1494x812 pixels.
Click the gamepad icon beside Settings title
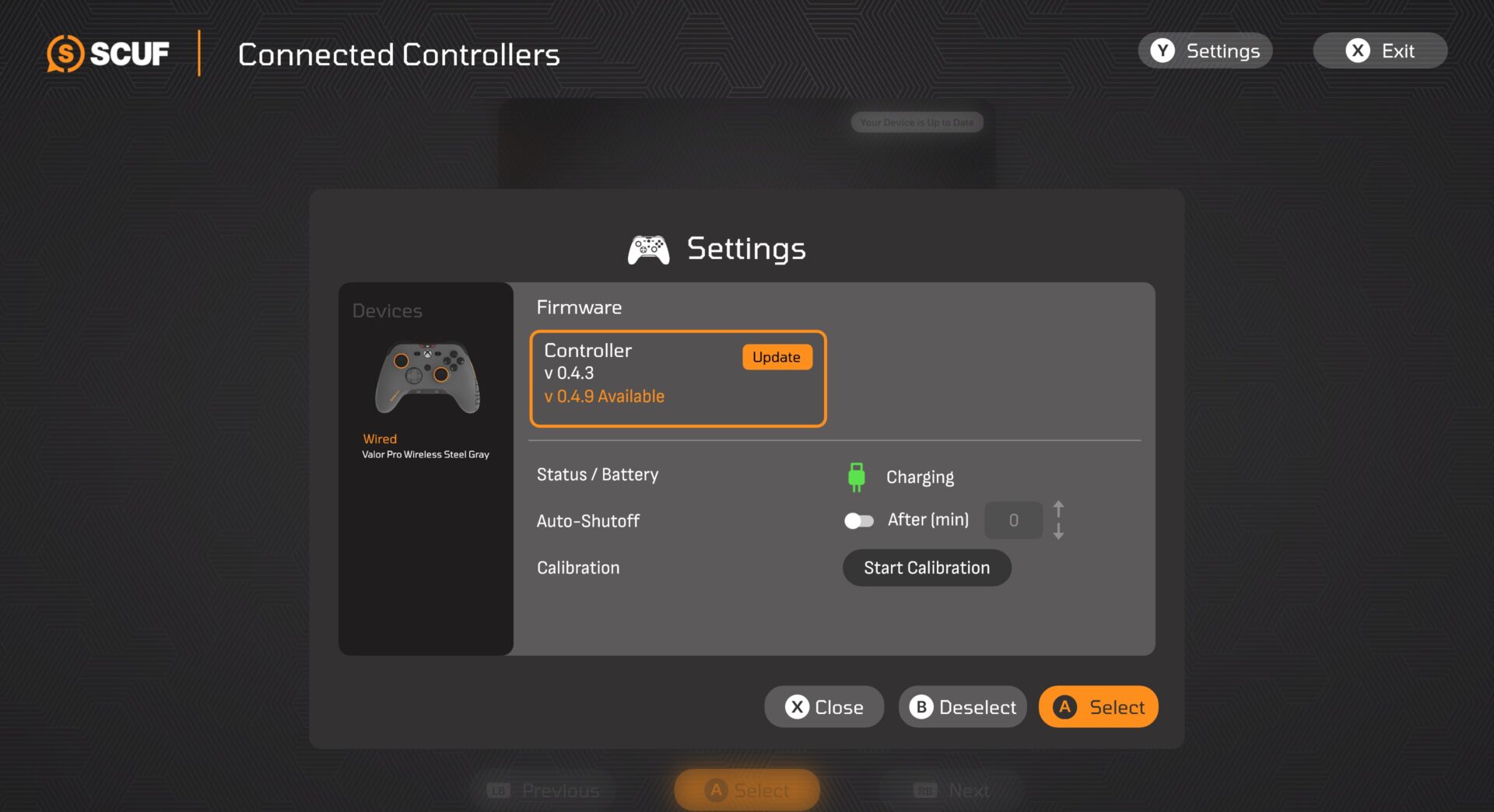click(648, 250)
